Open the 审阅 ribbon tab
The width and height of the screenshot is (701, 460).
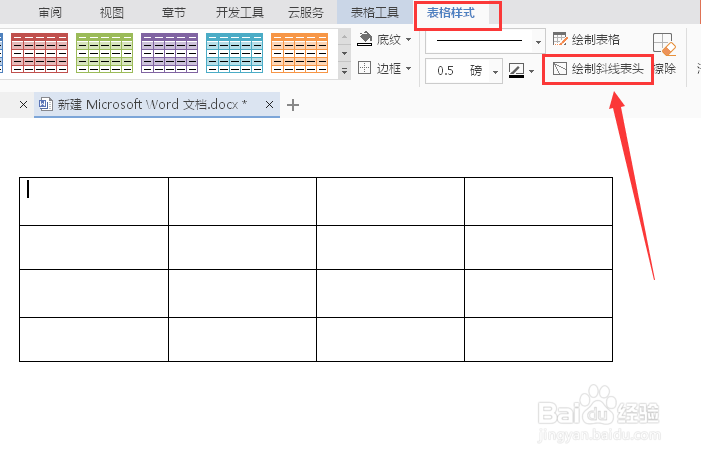50,13
